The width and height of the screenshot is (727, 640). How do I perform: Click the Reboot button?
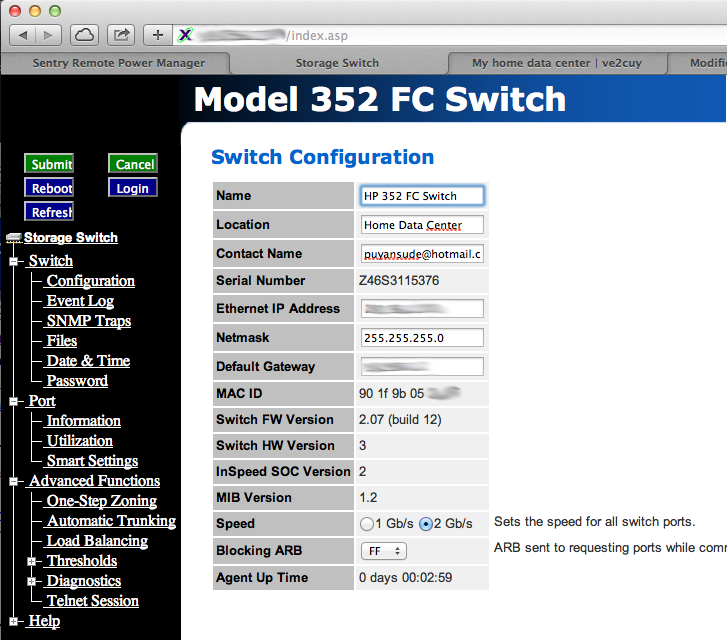(x=49, y=188)
